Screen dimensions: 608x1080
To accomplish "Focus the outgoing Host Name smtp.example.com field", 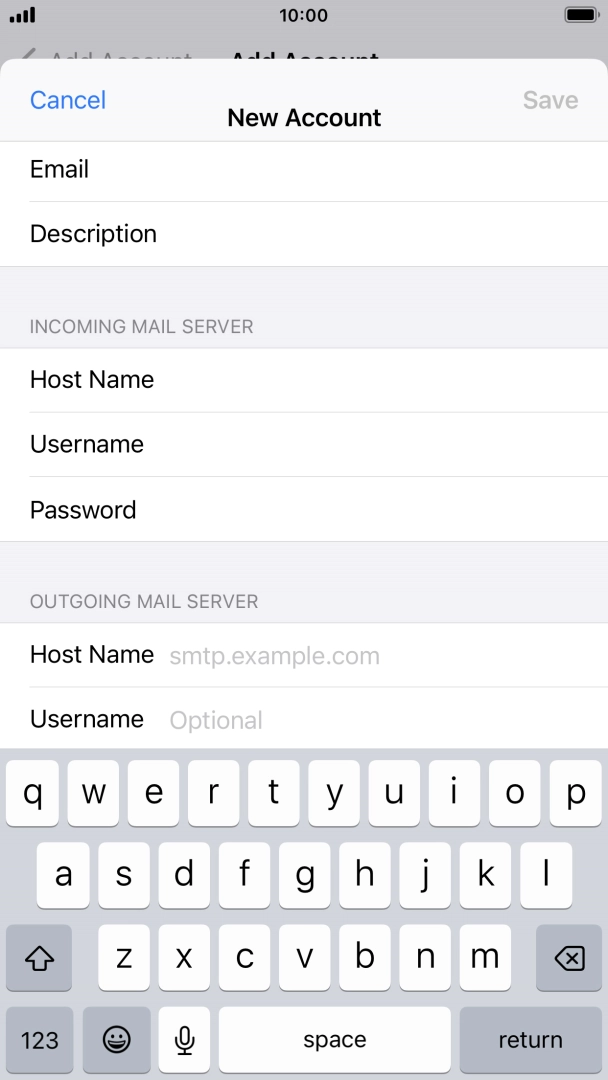I will (x=304, y=655).
